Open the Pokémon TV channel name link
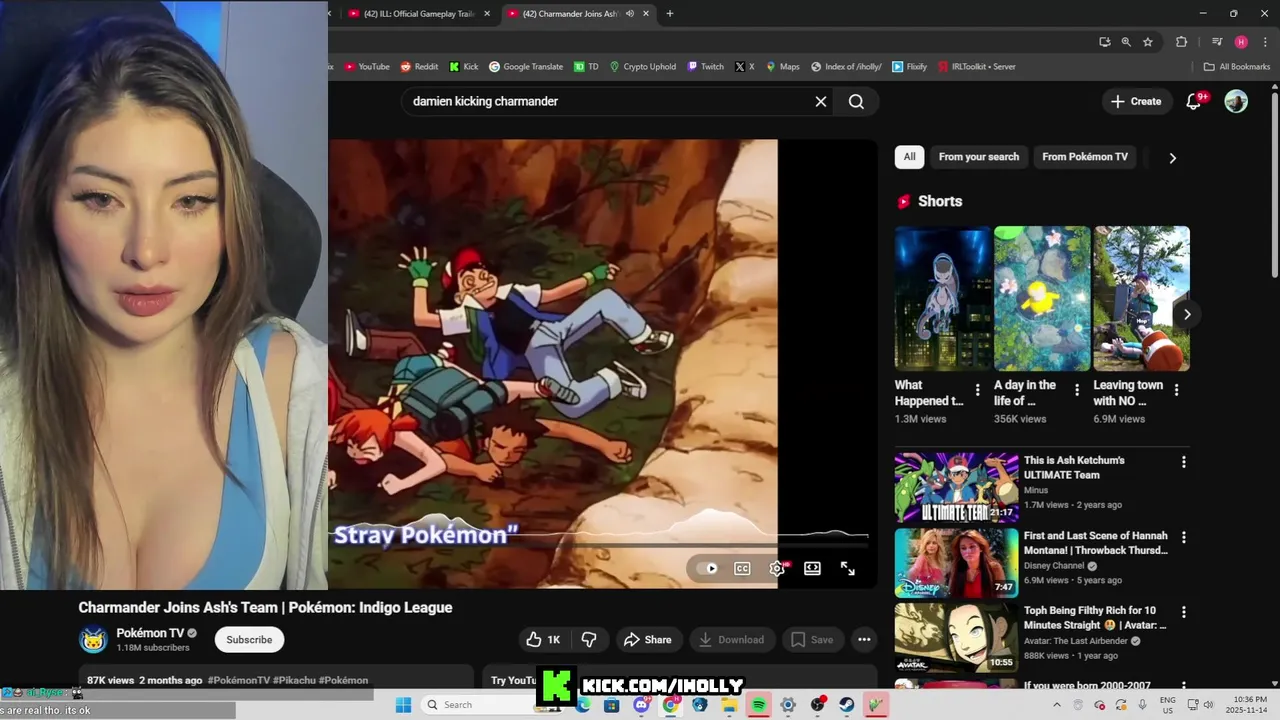Image resolution: width=1280 pixels, height=720 pixels. tap(150, 633)
